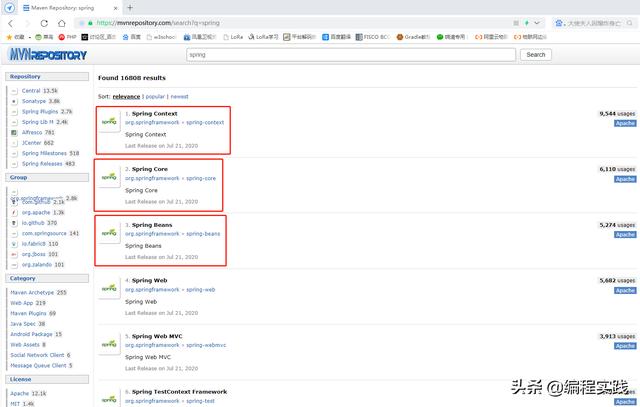Image resolution: width=640 pixels, height=407 pixels.
Task: Click the org.jboss group icon
Action: pos(14,254)
